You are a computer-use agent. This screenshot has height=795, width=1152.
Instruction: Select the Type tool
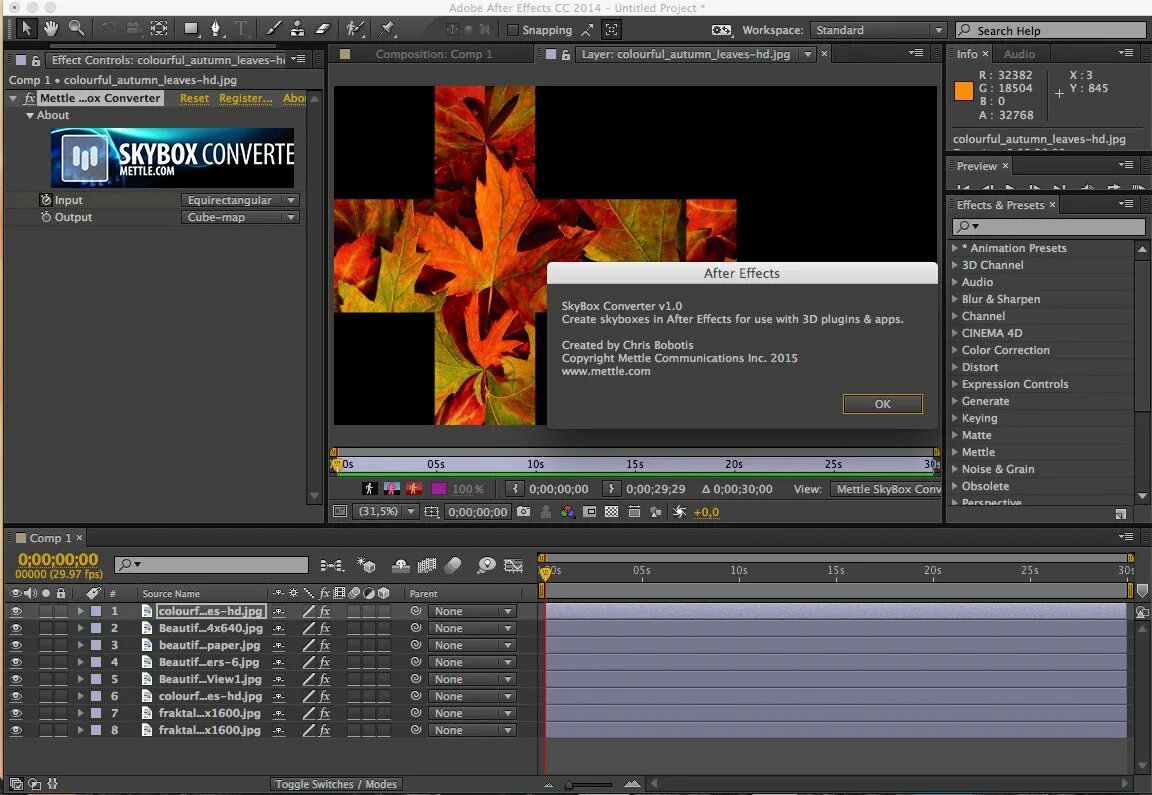coord(241,29)
